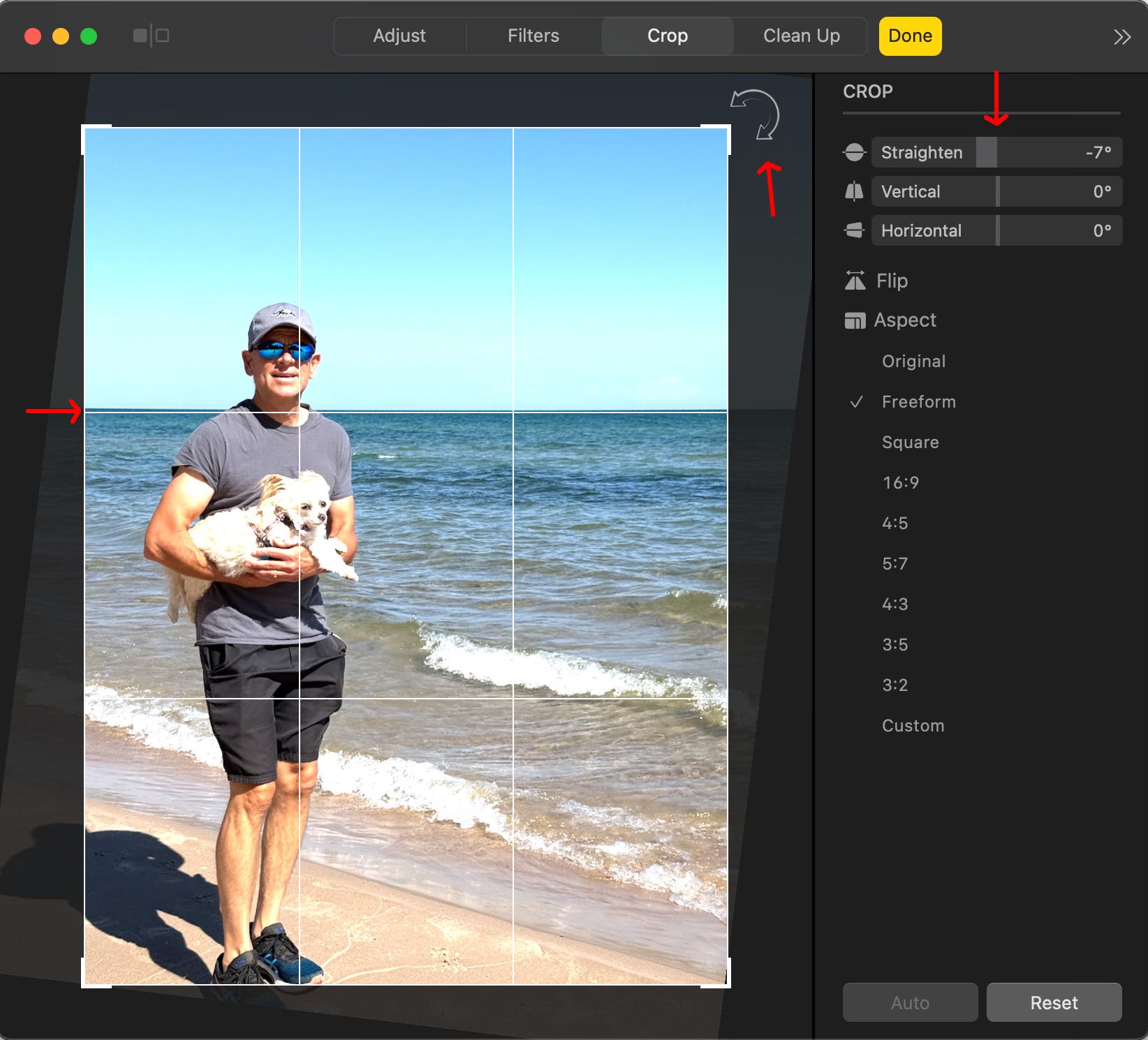Click the Horizontal slider bar

tap(996, 230)
